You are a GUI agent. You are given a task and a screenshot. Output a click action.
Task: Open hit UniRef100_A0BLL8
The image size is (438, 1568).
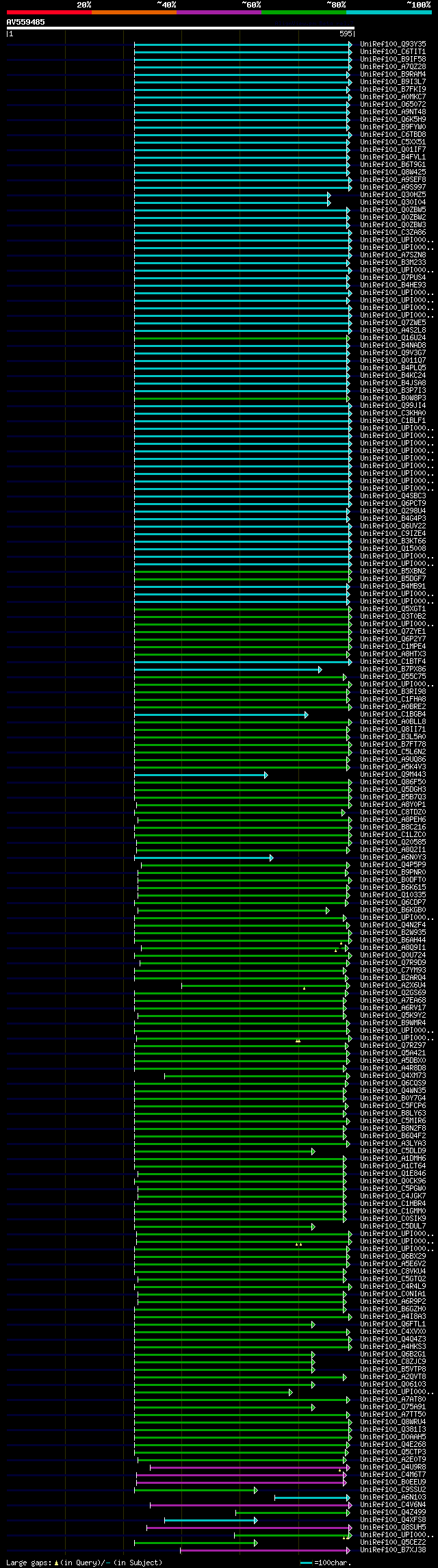[393, 722]
